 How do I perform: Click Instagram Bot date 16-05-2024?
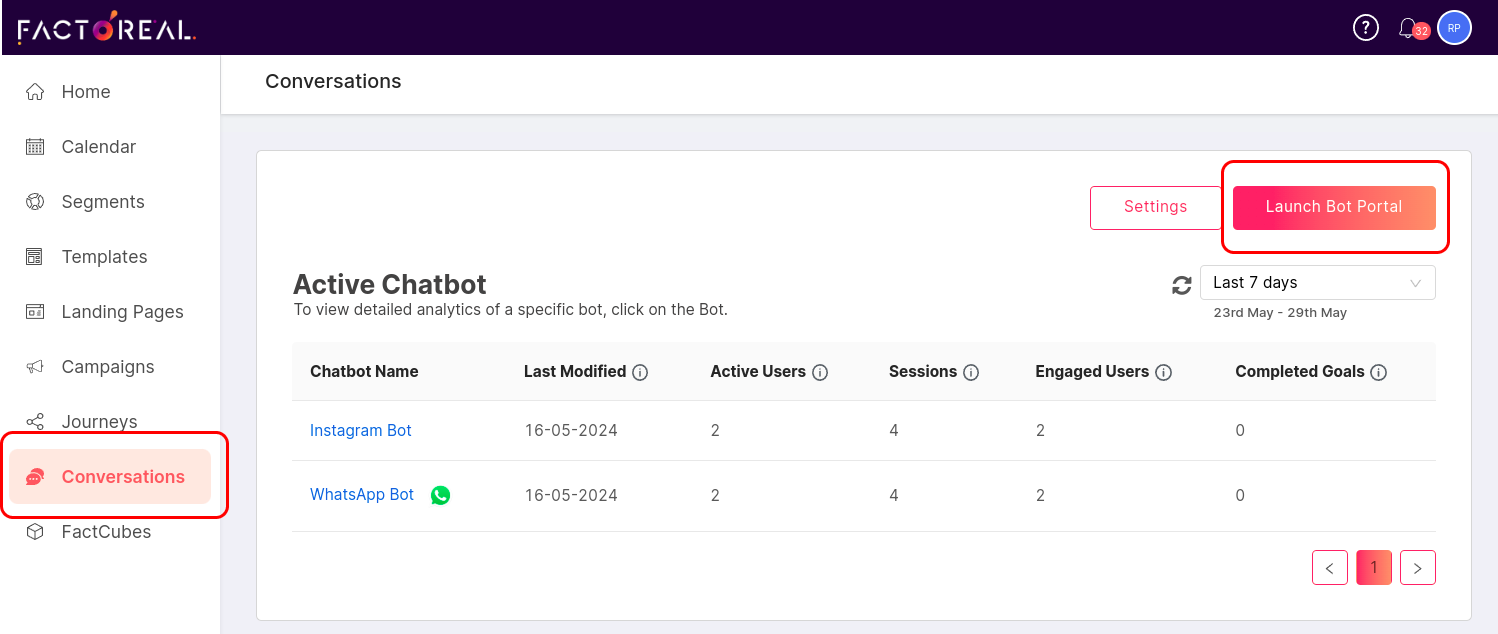point(571,431)
